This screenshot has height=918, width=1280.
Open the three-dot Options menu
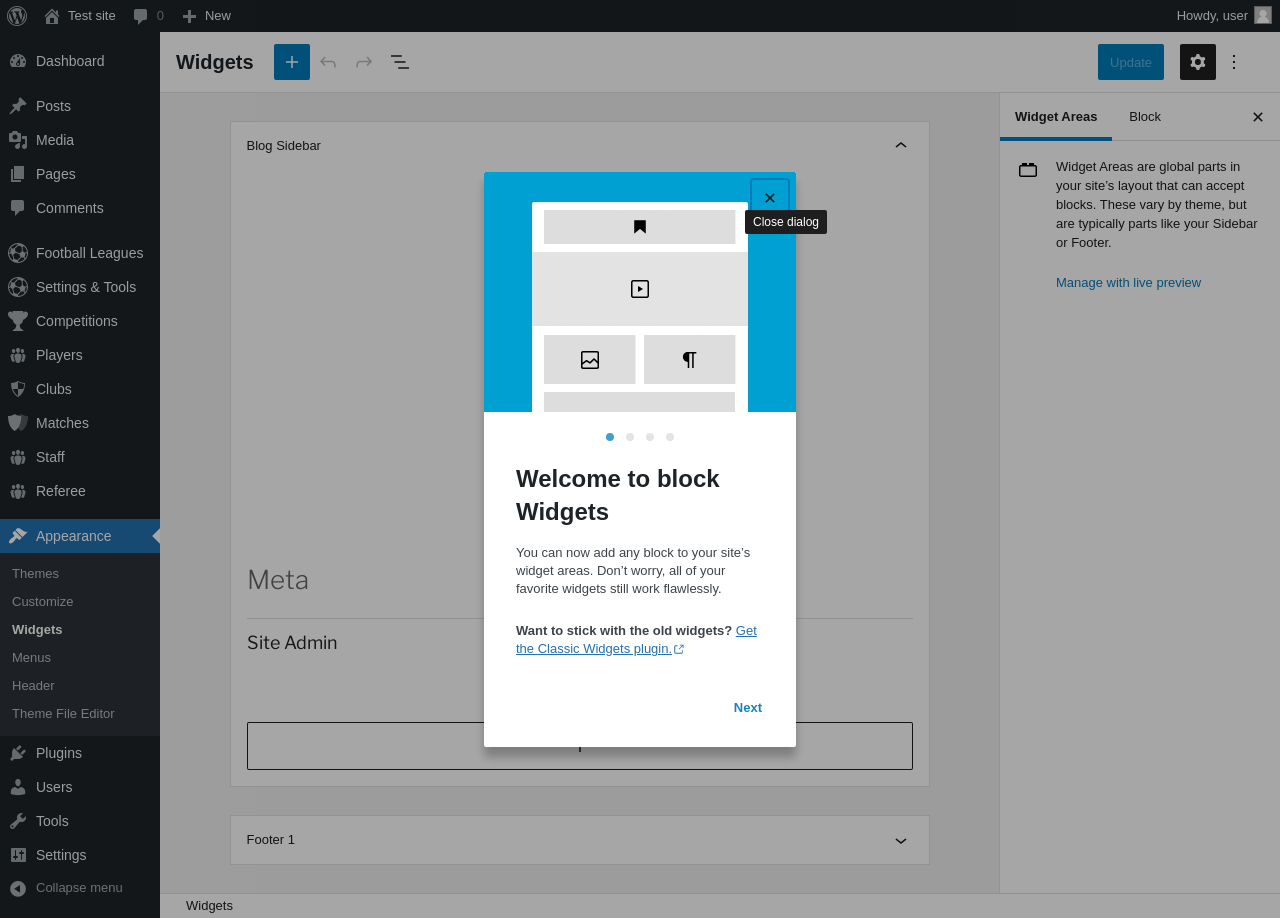click(x=1234, y=62)
